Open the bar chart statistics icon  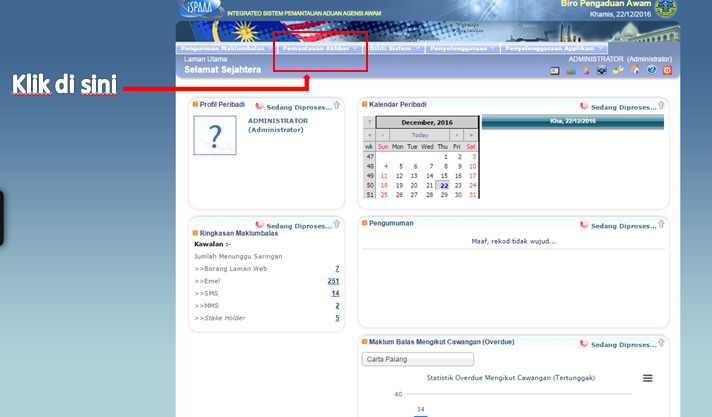[571, 71]
